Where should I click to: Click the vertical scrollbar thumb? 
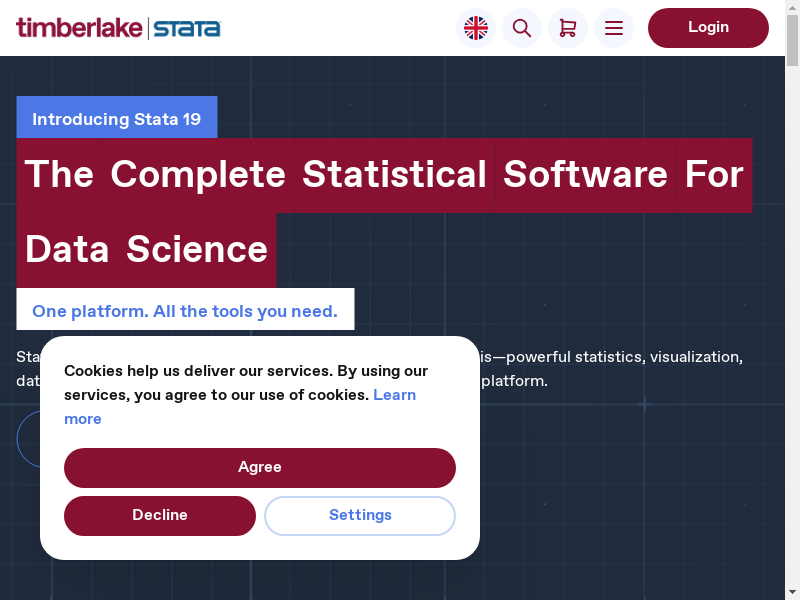click(793, 35)
